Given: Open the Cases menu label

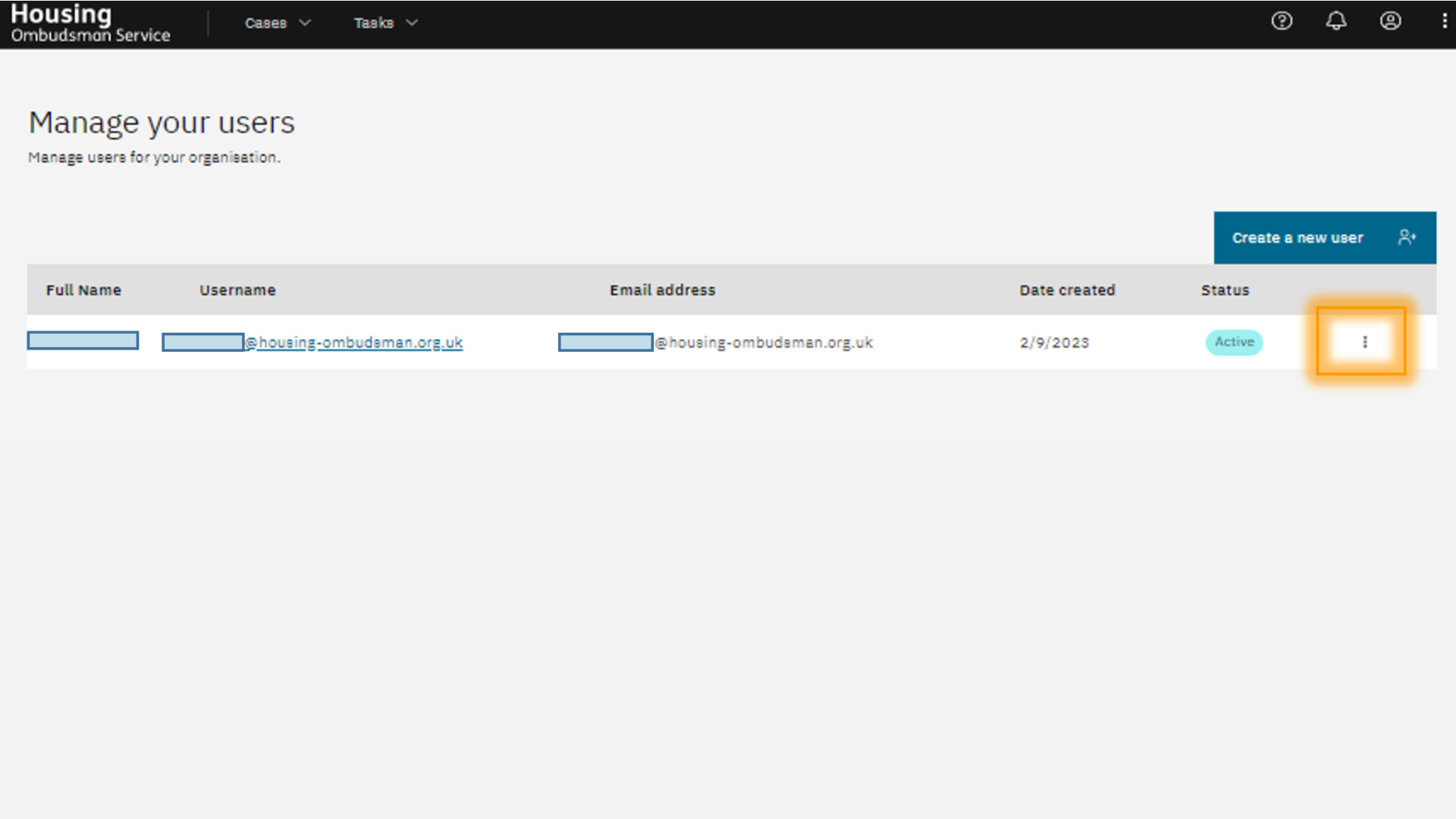Looking at the screenshot, I should tap(265, 23).
